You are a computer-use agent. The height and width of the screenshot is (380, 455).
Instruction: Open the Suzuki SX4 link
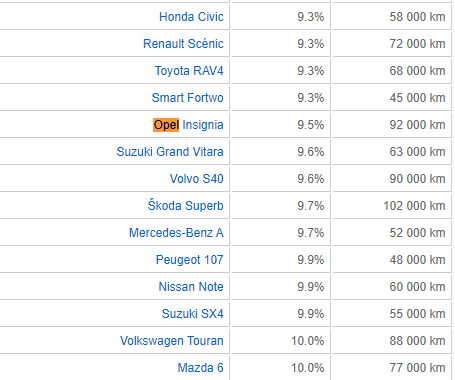click(x=193, y=314)
